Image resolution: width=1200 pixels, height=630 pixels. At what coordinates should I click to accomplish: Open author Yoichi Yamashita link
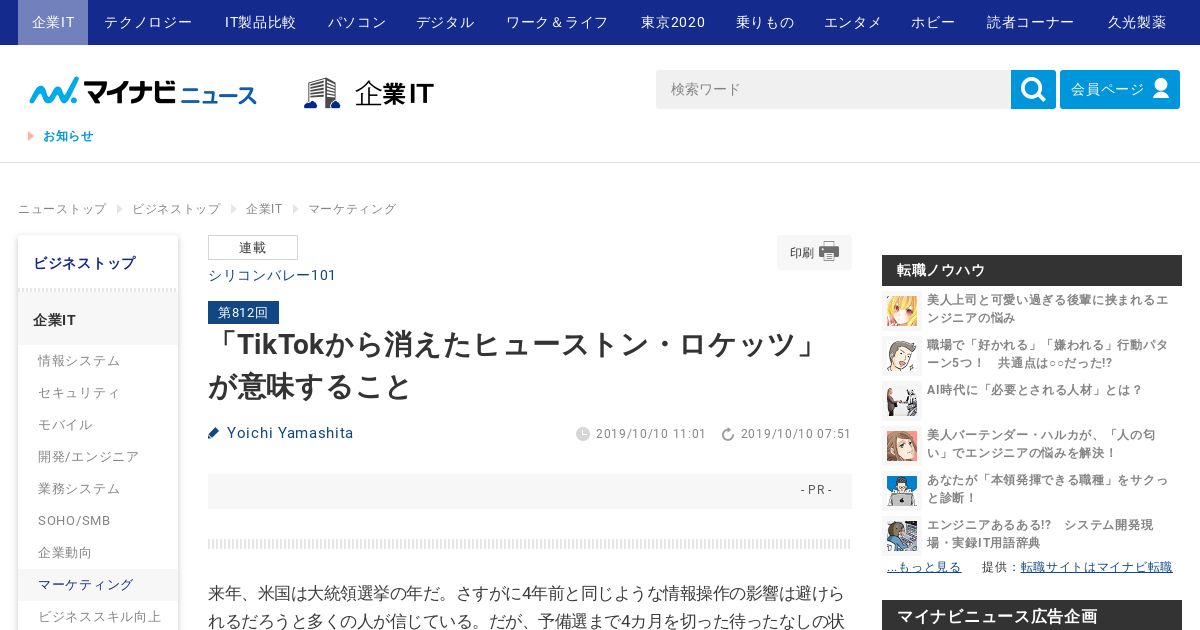290,433
